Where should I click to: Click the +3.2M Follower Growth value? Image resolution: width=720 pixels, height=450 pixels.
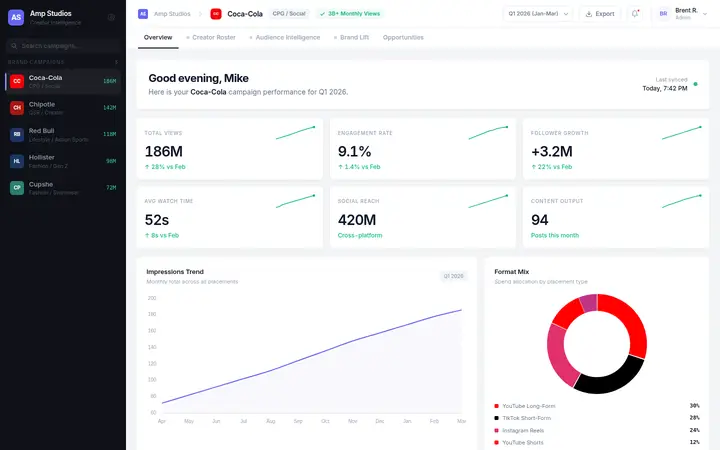[x=551, y=152]
